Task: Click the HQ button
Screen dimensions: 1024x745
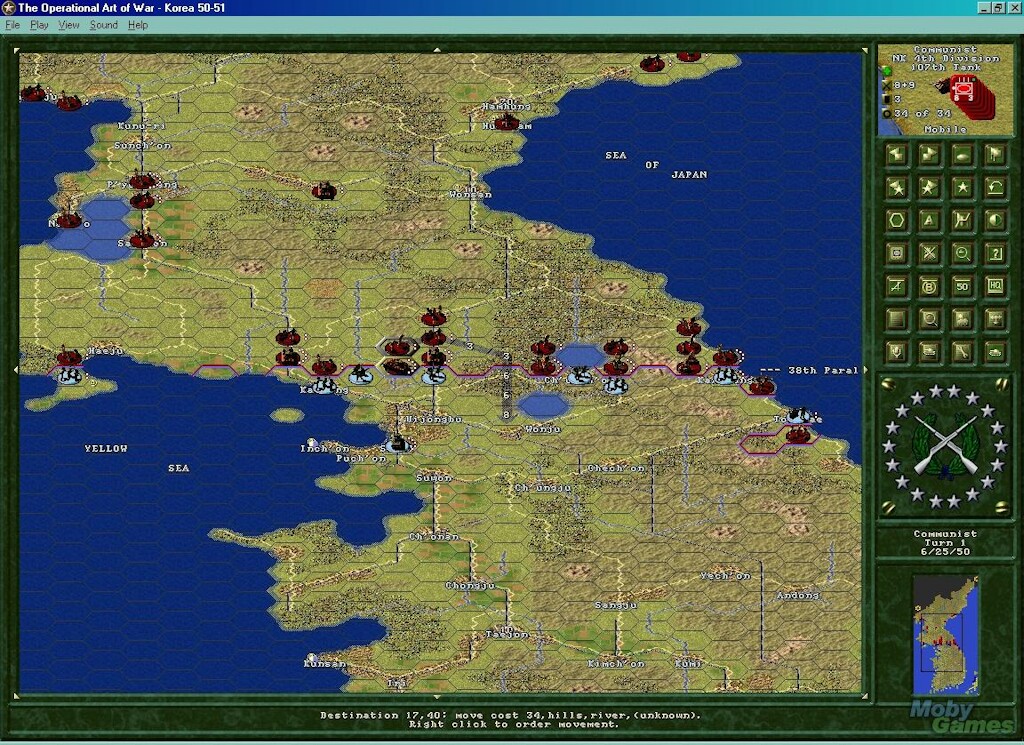Action: click(995, 286)
